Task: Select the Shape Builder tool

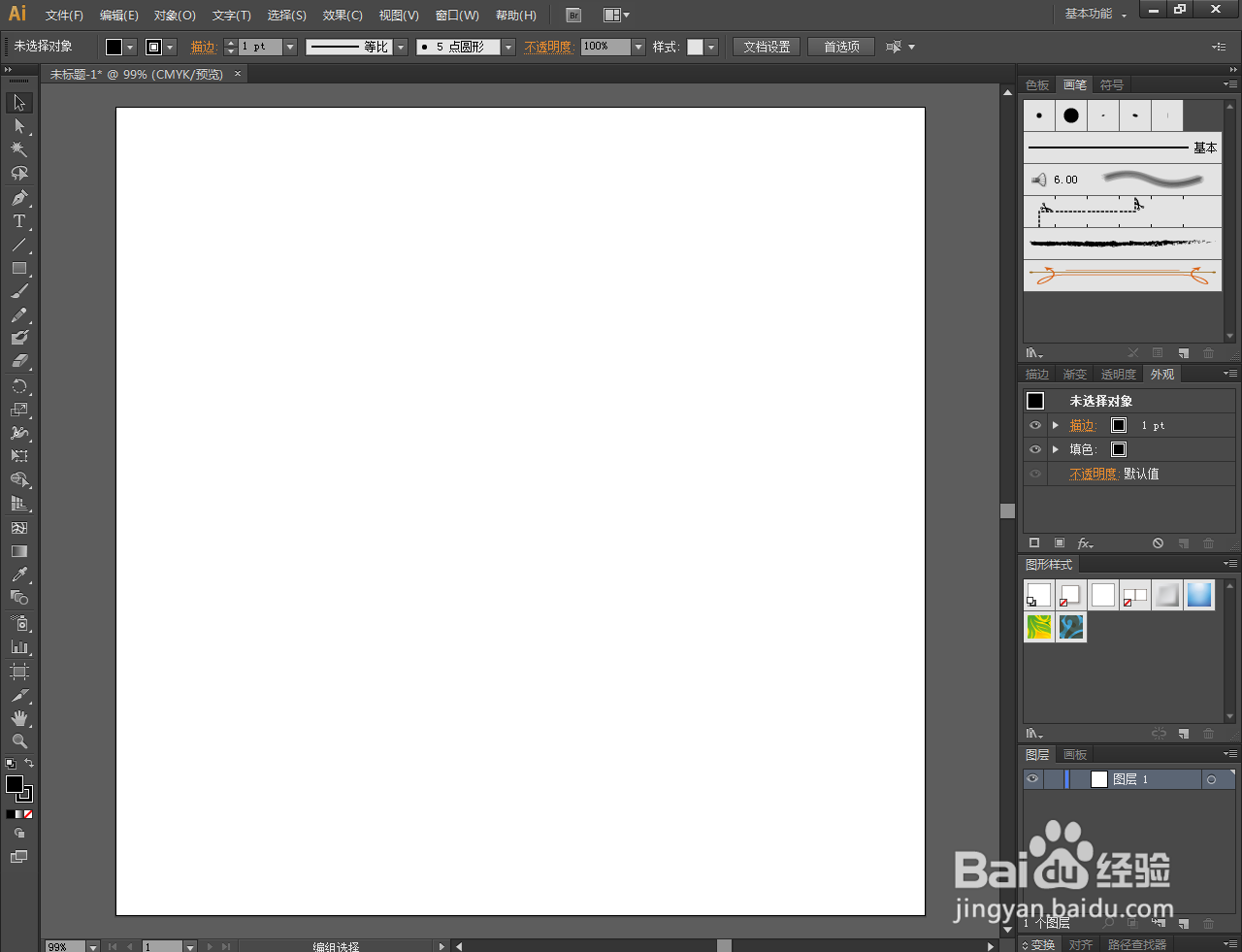Action: [x=19, y=480]
